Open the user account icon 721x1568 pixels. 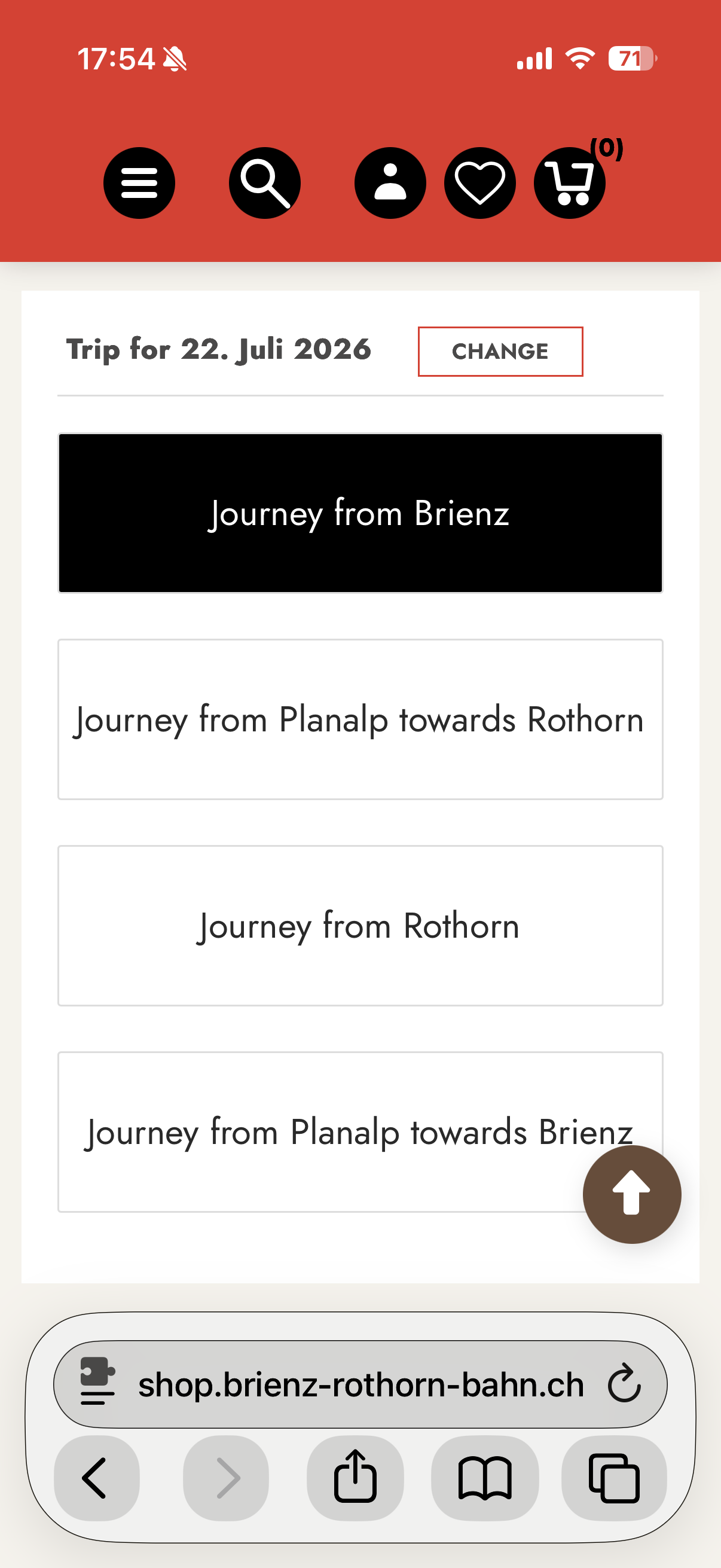(390, 183)
